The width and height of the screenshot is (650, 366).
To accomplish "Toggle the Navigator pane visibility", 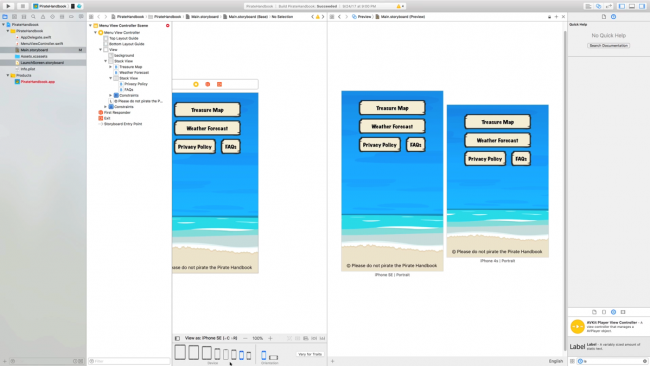I will 622,6.
